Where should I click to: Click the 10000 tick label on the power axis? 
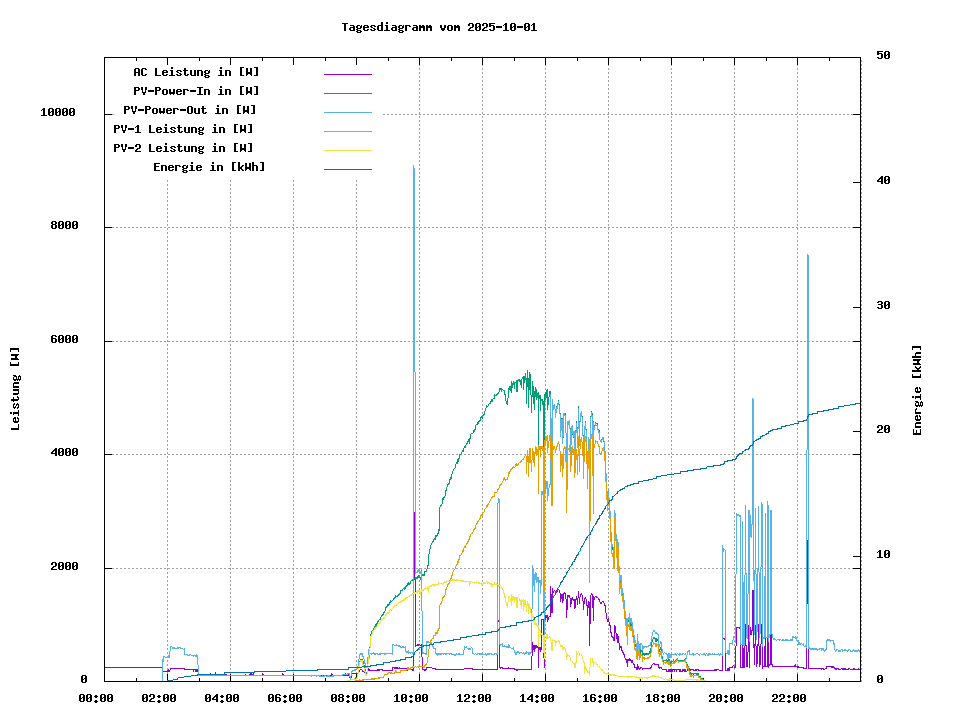pos(58,113)
